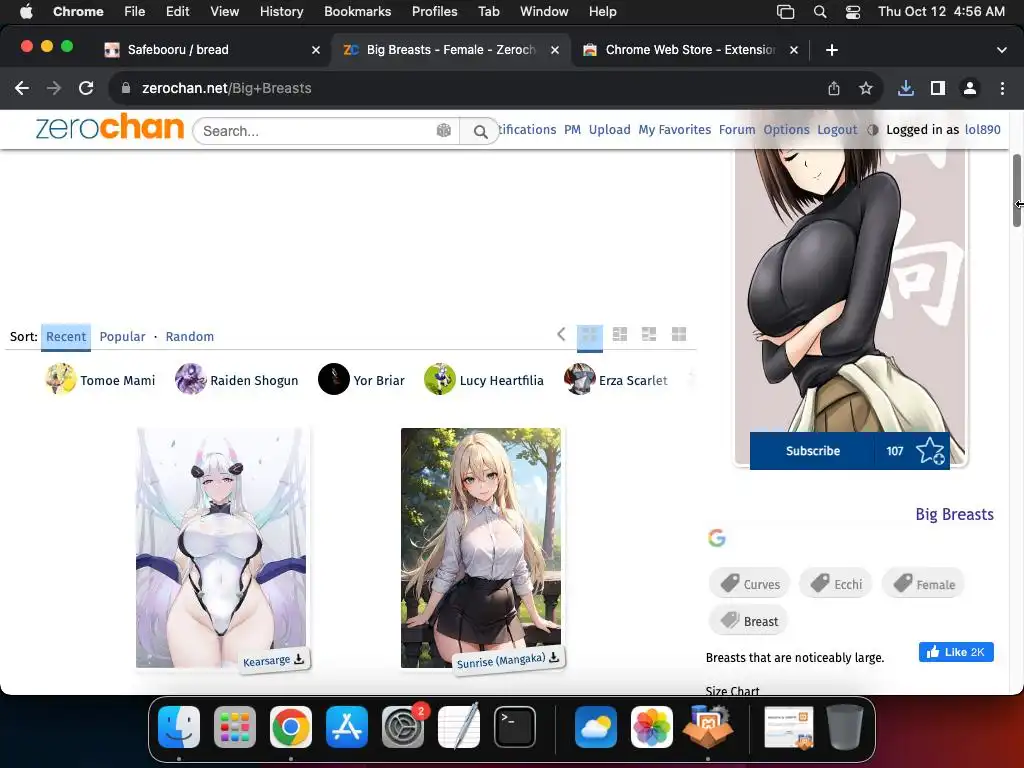
Task: Open the Forum link
Action: [x=737, y=129]
